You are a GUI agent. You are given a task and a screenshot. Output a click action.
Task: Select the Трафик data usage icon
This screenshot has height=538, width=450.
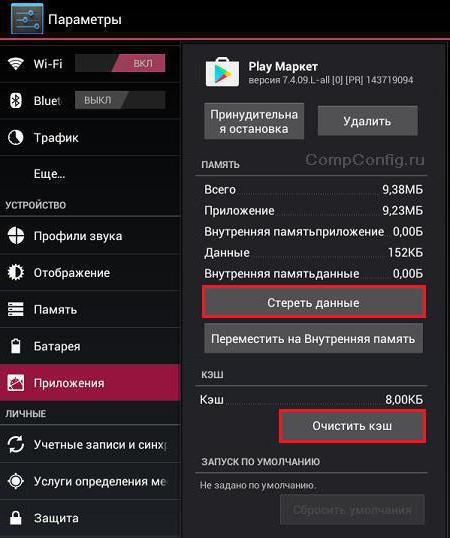16,138
